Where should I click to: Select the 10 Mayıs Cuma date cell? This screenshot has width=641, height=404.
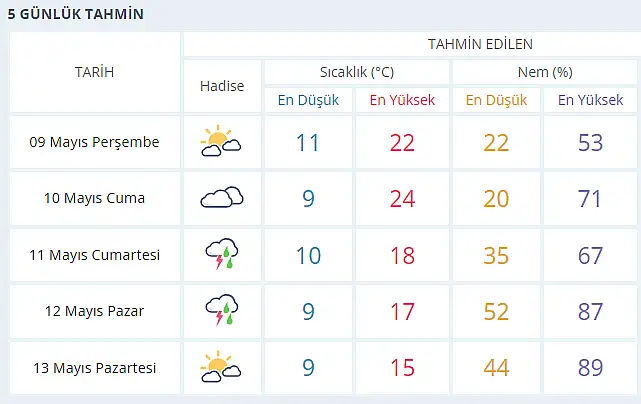click(94, 198)
